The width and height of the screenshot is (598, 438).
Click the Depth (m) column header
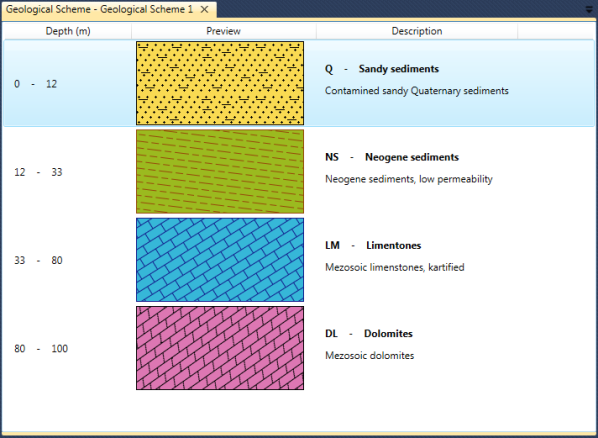[68, 31]
